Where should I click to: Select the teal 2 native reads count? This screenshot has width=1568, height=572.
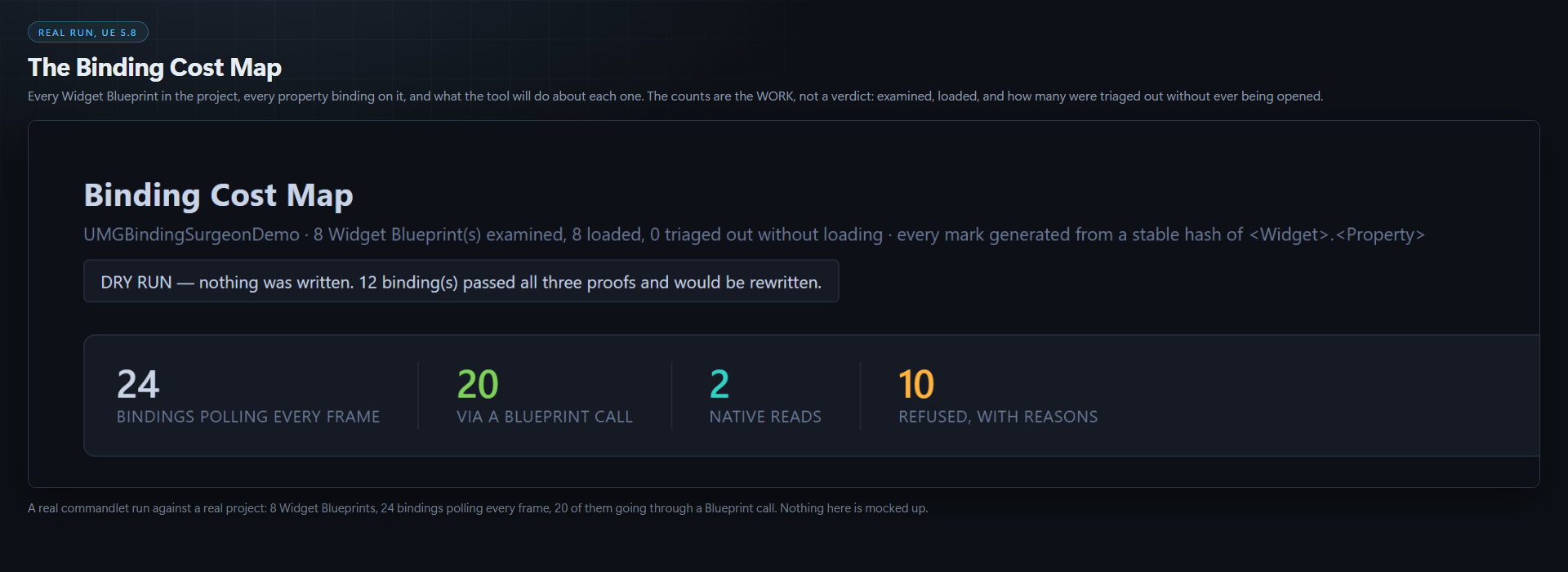coord(719,384)
